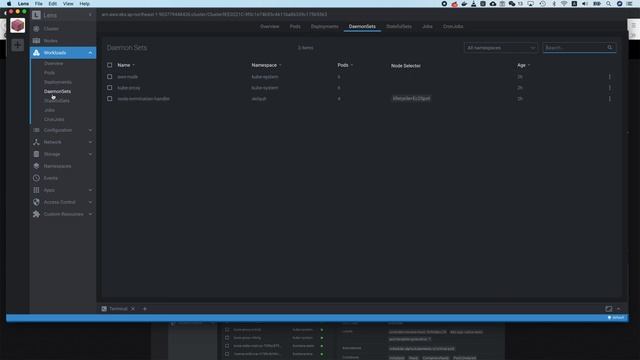640x360 pixels.
Task: Click the Network sidebar icon
Action: coord(36,142)
